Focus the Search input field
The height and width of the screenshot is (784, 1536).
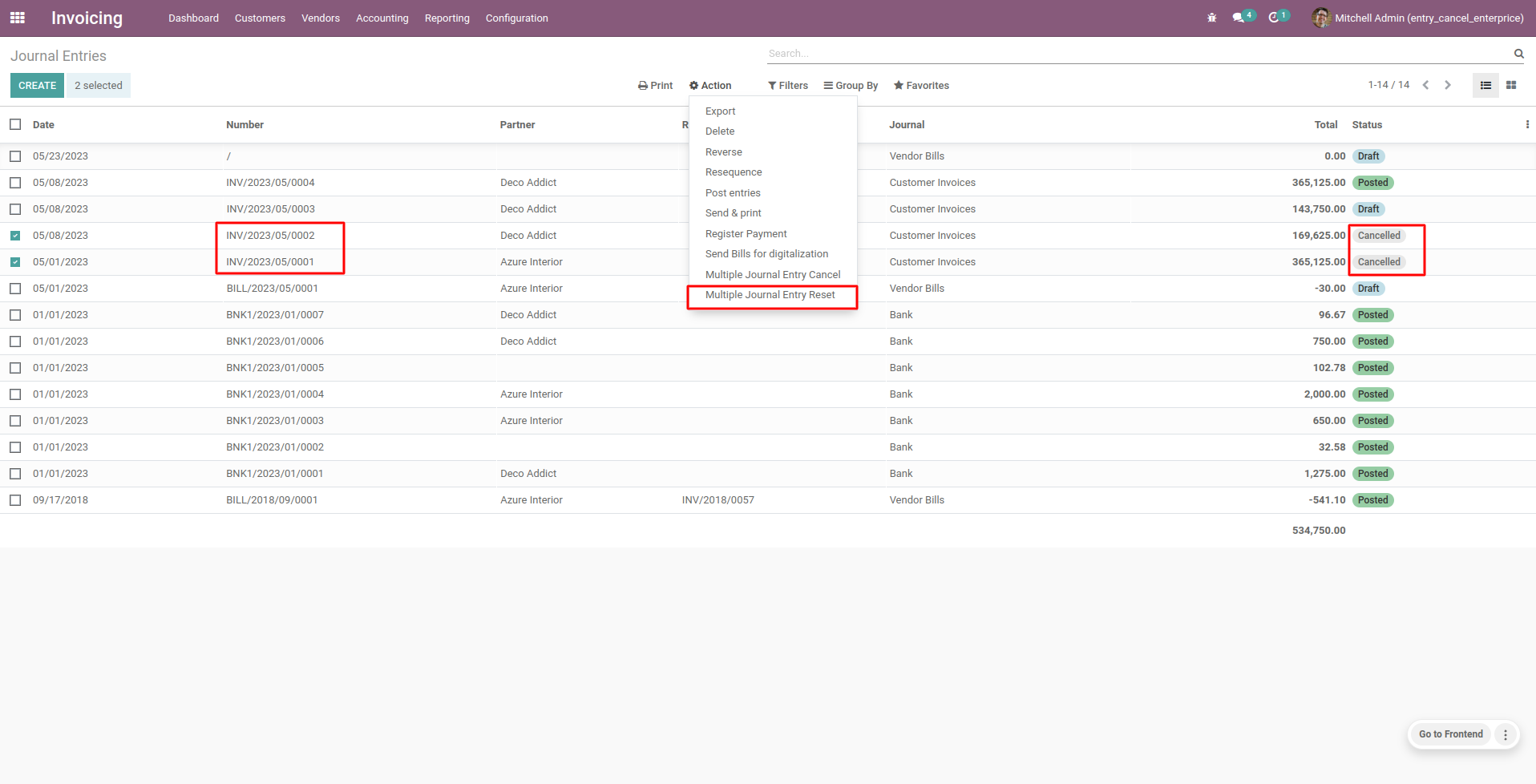pos(1138,54)
